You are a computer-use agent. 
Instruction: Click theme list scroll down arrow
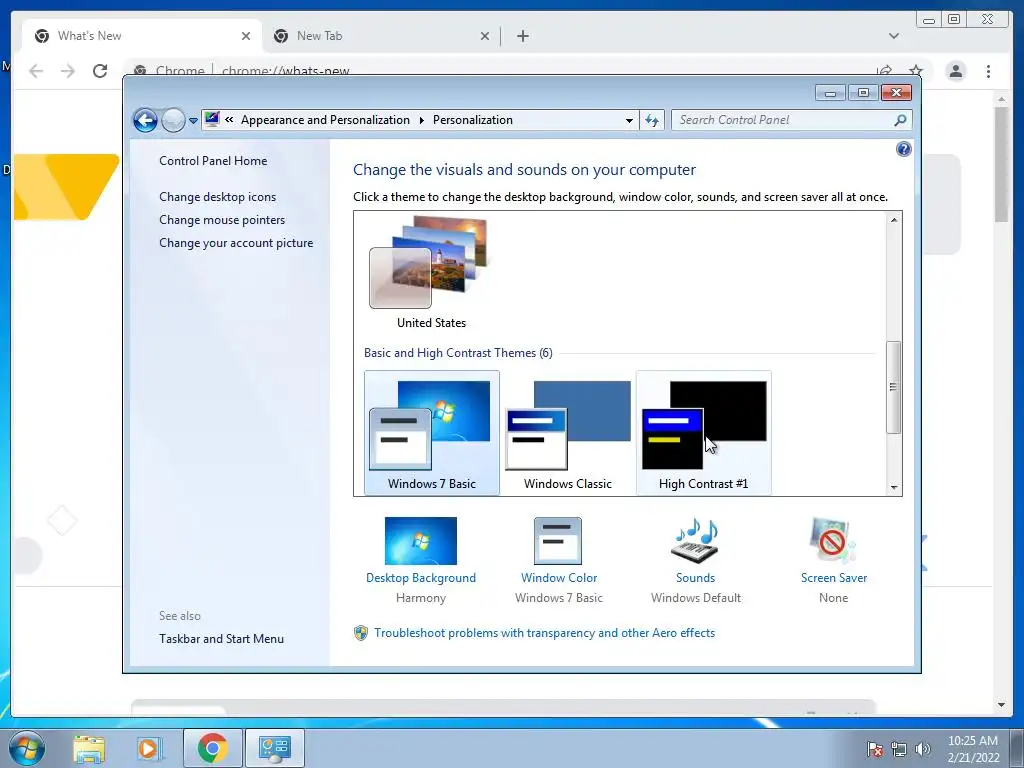tap(894, 488)
